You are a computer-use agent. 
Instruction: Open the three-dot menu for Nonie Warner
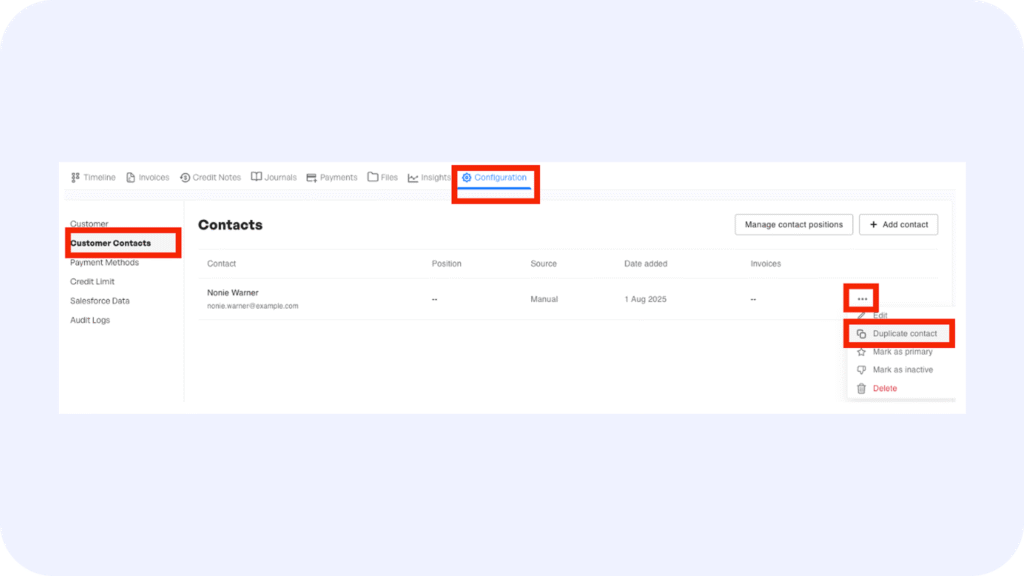pos(862,299)
